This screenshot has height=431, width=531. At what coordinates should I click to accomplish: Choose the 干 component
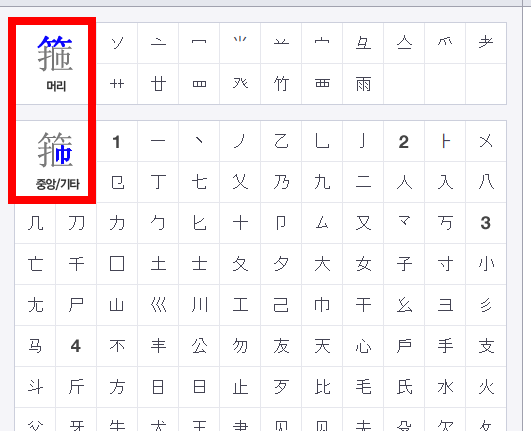[x=363, y=305]
